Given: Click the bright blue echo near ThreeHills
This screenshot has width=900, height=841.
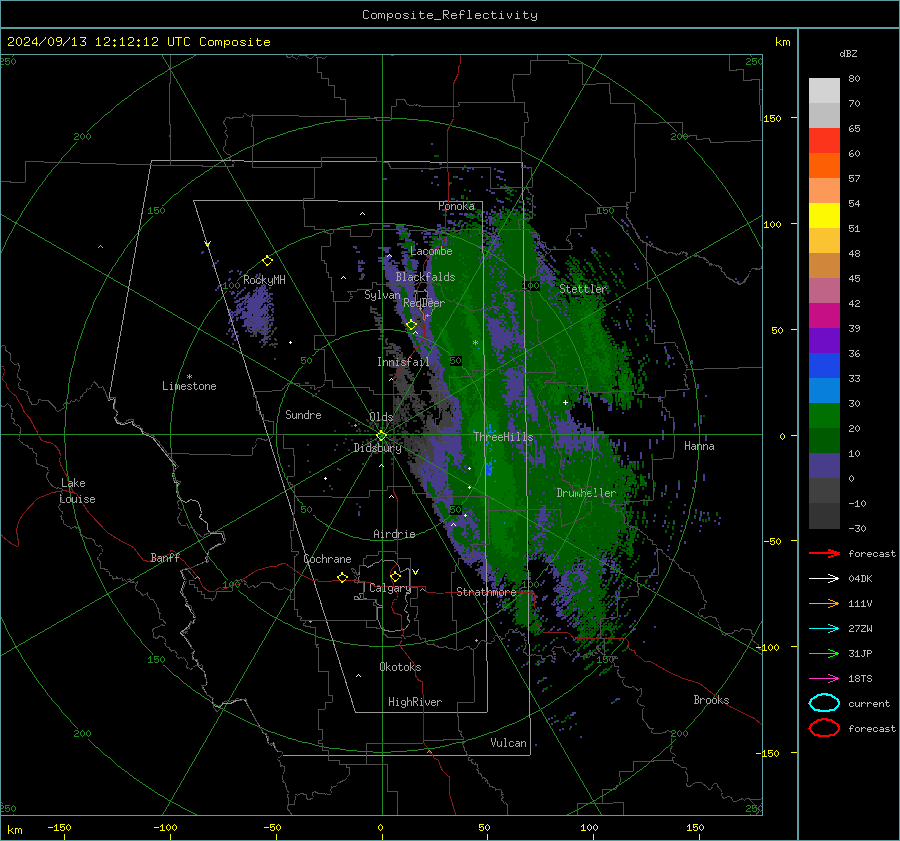Looking at the screenshot, I should click(489, 468).
